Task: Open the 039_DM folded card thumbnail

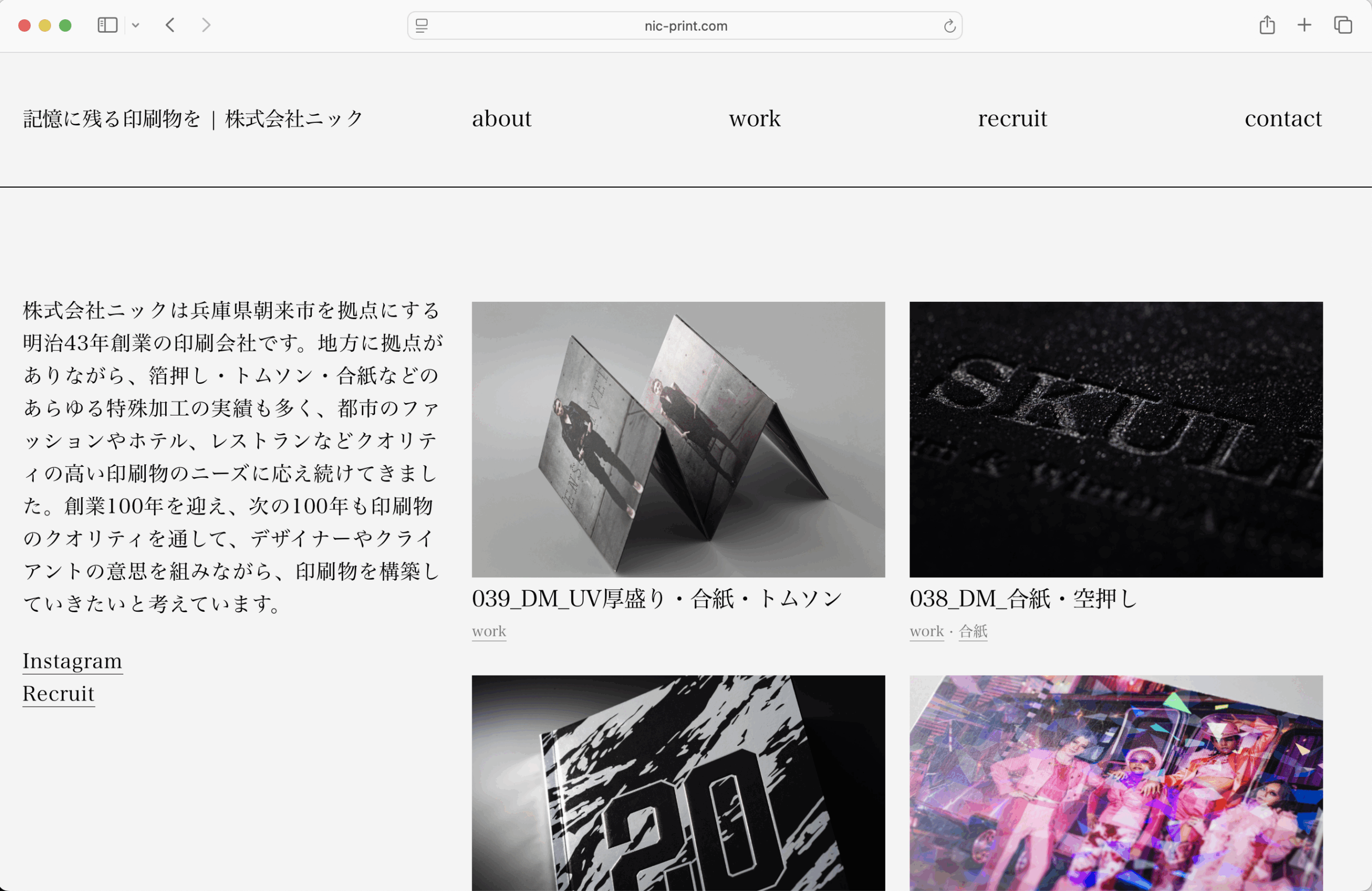Action: tap(678, 439)
